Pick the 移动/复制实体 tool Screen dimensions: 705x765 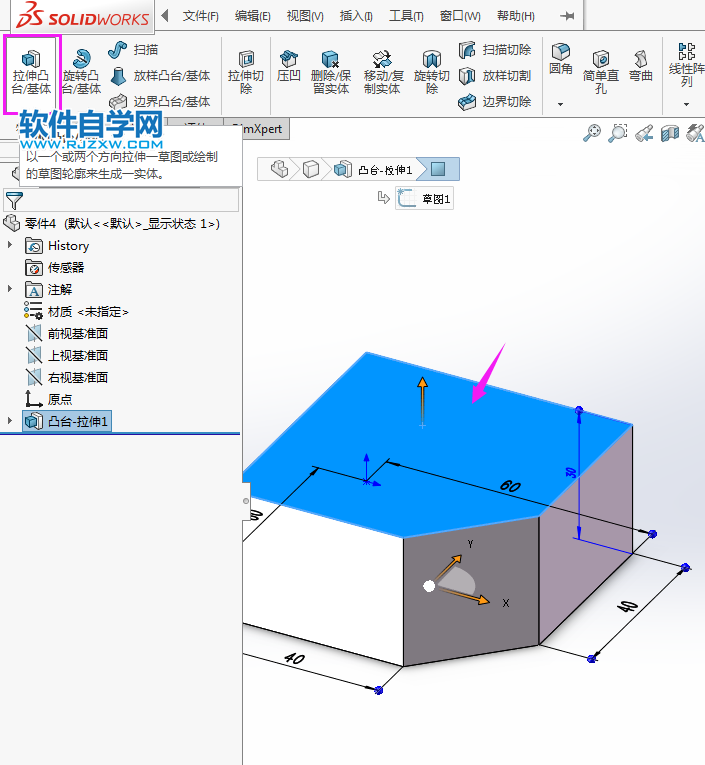pyautogui.click(x=383, y=73)
